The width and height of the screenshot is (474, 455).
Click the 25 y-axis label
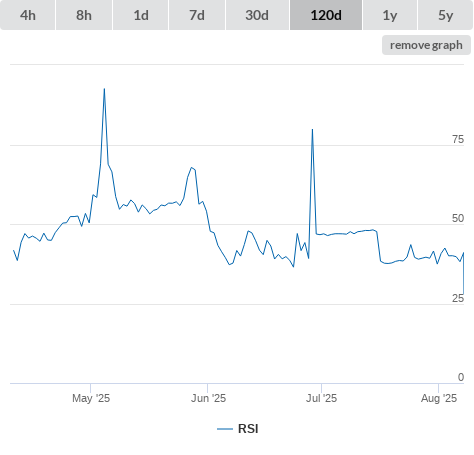(x=458, y=298)
